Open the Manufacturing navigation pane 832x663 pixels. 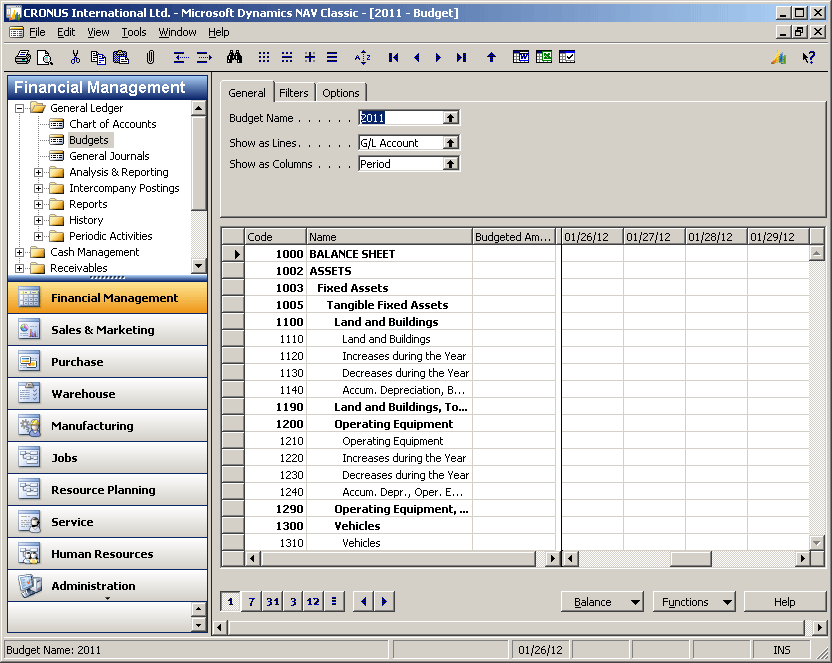tap(107, 426)
